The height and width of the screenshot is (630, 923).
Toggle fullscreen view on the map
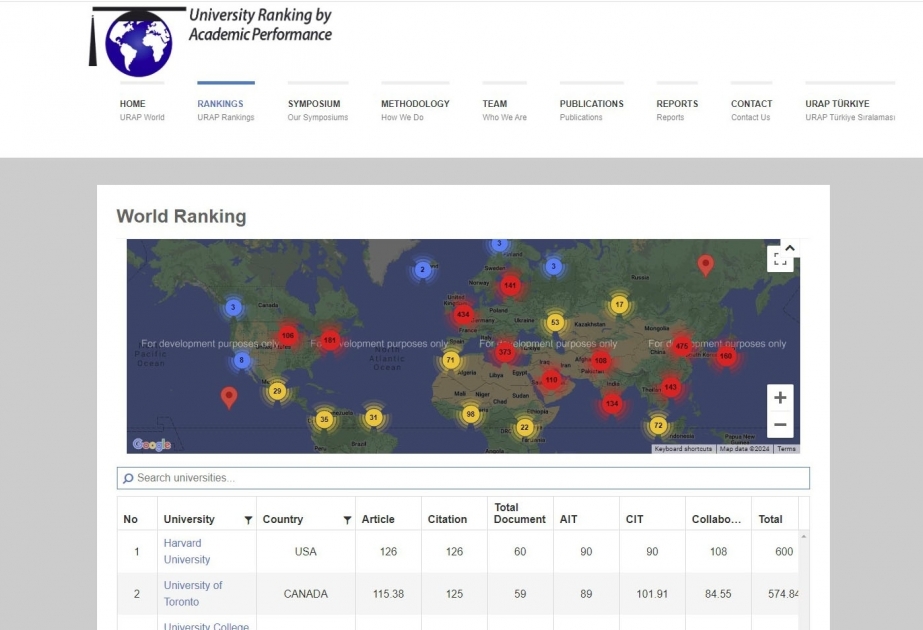[780, 260]
